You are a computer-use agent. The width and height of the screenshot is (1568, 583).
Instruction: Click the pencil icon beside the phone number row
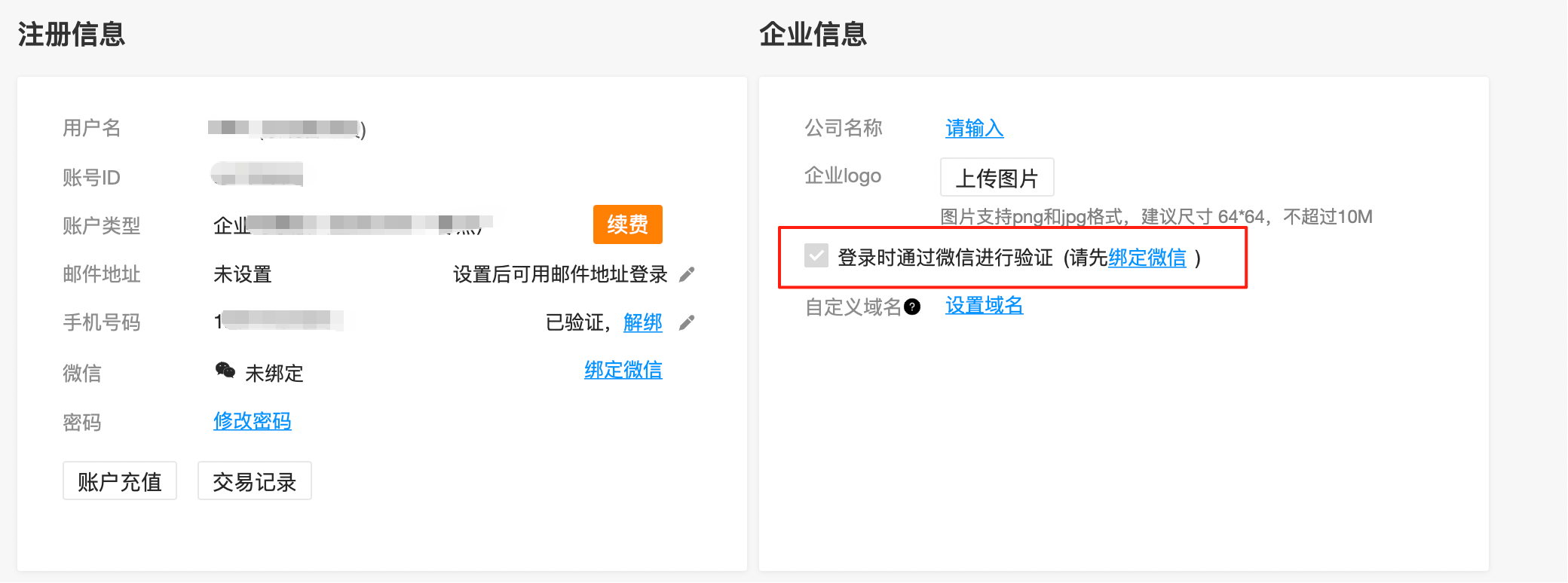(687, 322)
